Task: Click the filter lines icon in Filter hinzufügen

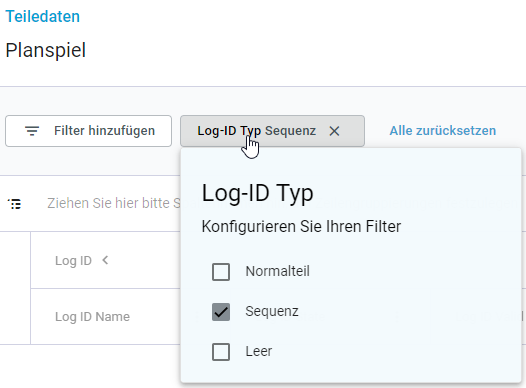Action: (32, 131)
